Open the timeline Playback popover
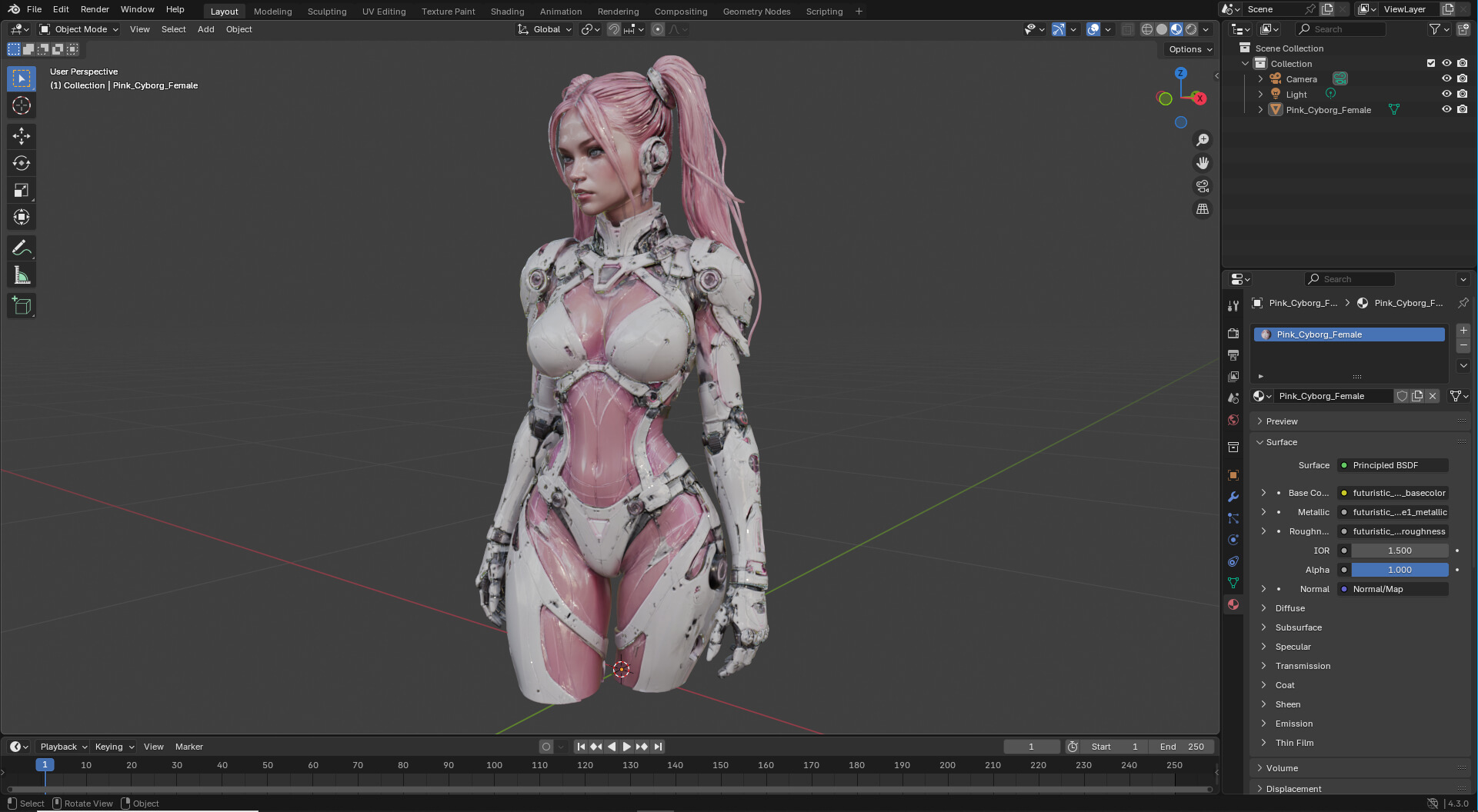The height and width of the screenshot is (812, 1478). click(63, 747)
